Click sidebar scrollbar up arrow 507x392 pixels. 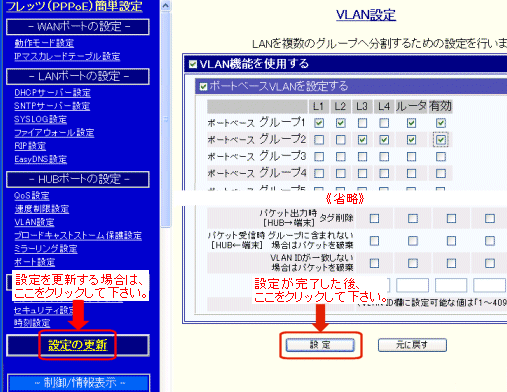tap(165, 6)
